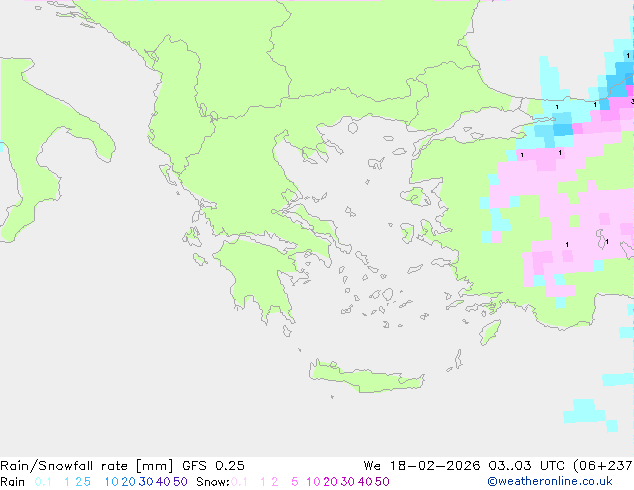Click the '(06+237' run offset text
This screenshot has width=634, height=490.
[x=603, y=466]
